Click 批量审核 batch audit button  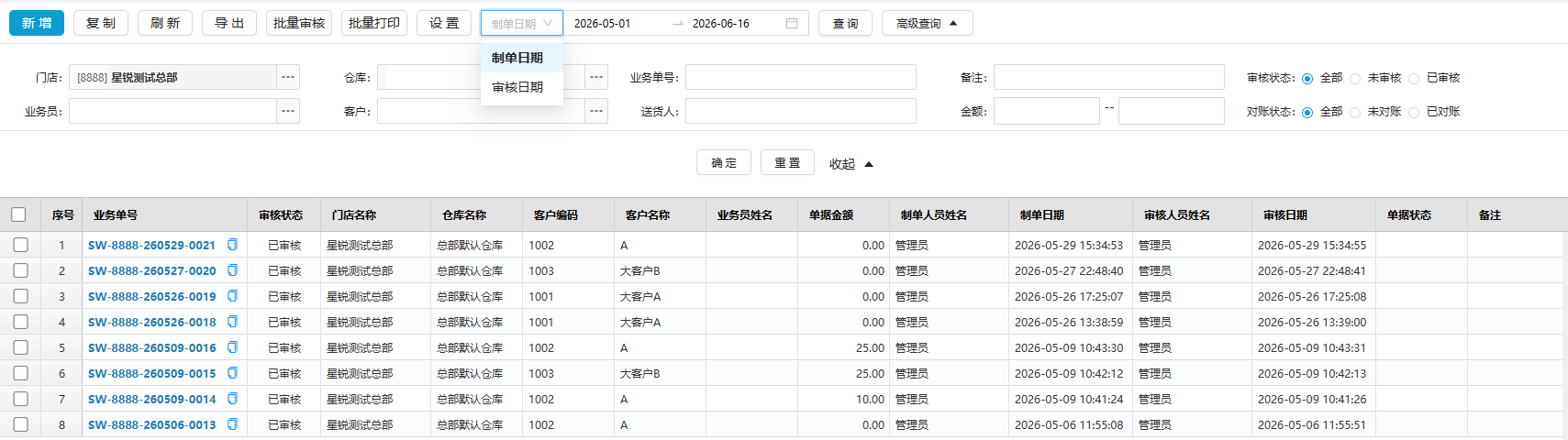299,23
